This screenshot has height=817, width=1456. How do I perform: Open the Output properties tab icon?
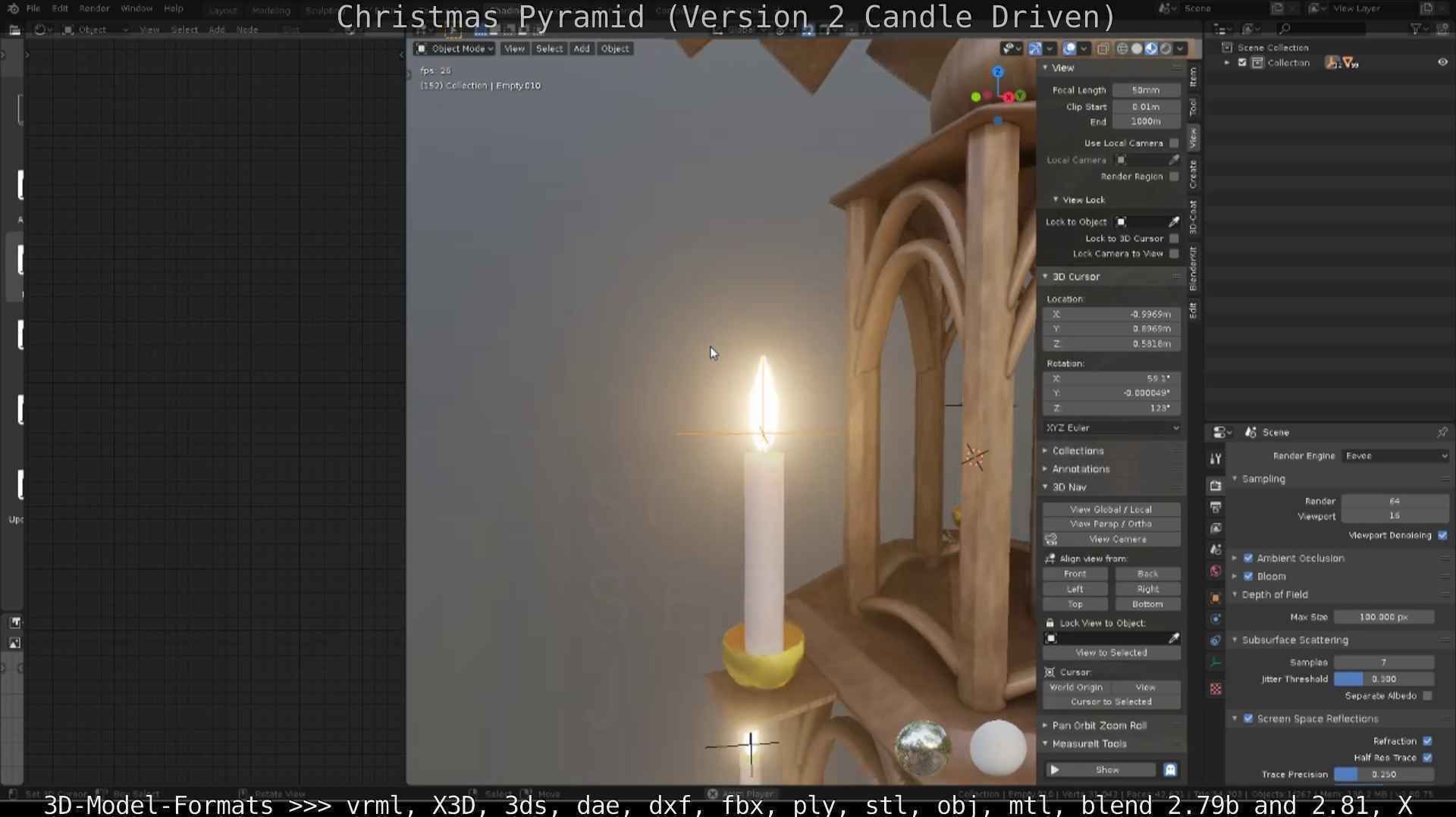point(1216,507)
